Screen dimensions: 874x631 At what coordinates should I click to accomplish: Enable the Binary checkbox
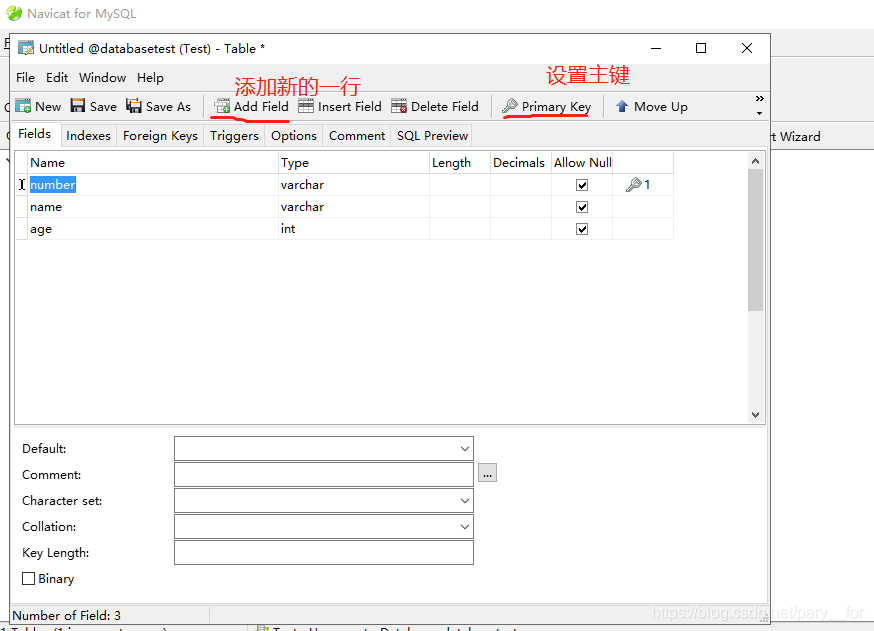[28, 579]
